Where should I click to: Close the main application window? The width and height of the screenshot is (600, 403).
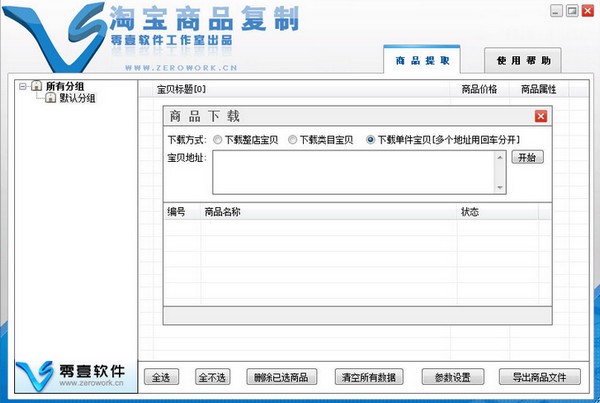coord(588,11)
